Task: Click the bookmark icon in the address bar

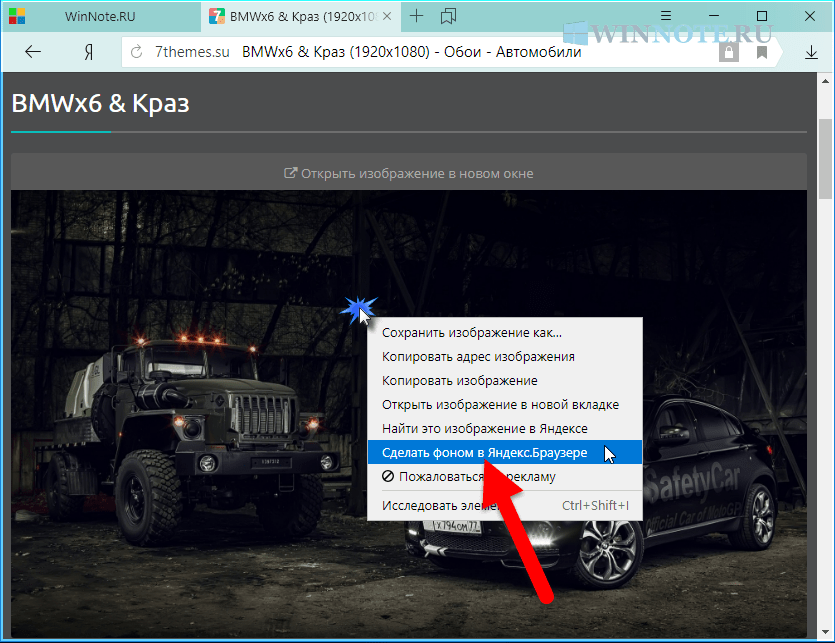Action: 762,52
